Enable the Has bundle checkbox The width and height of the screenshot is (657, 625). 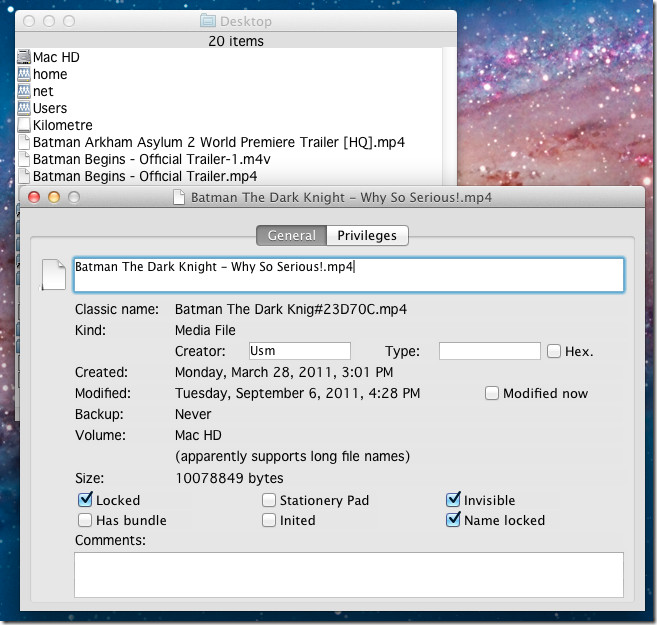point(85,520)
